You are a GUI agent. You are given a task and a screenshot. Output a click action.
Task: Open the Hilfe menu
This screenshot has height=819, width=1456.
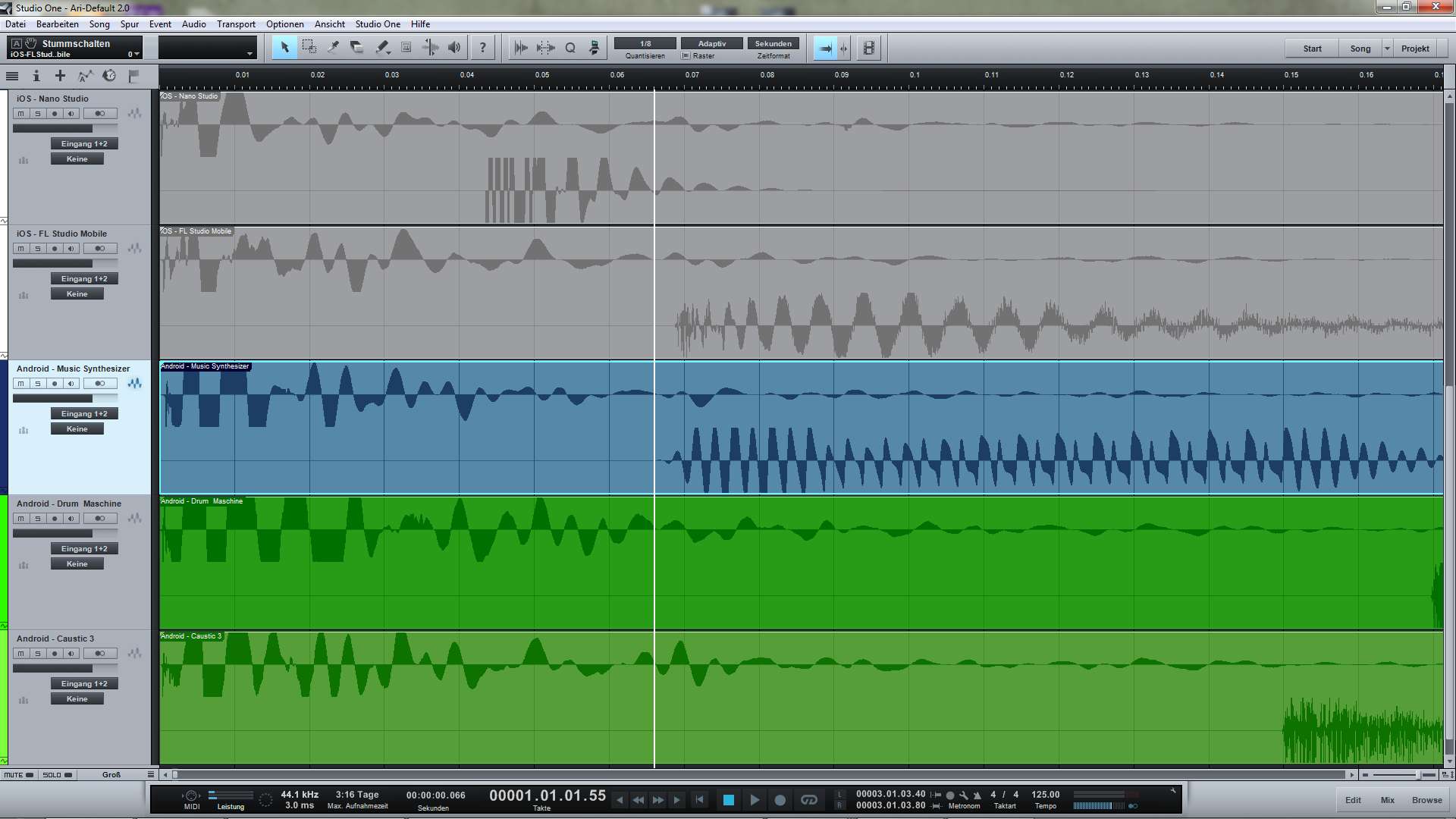pyautogui.click(x=421, y=24)
